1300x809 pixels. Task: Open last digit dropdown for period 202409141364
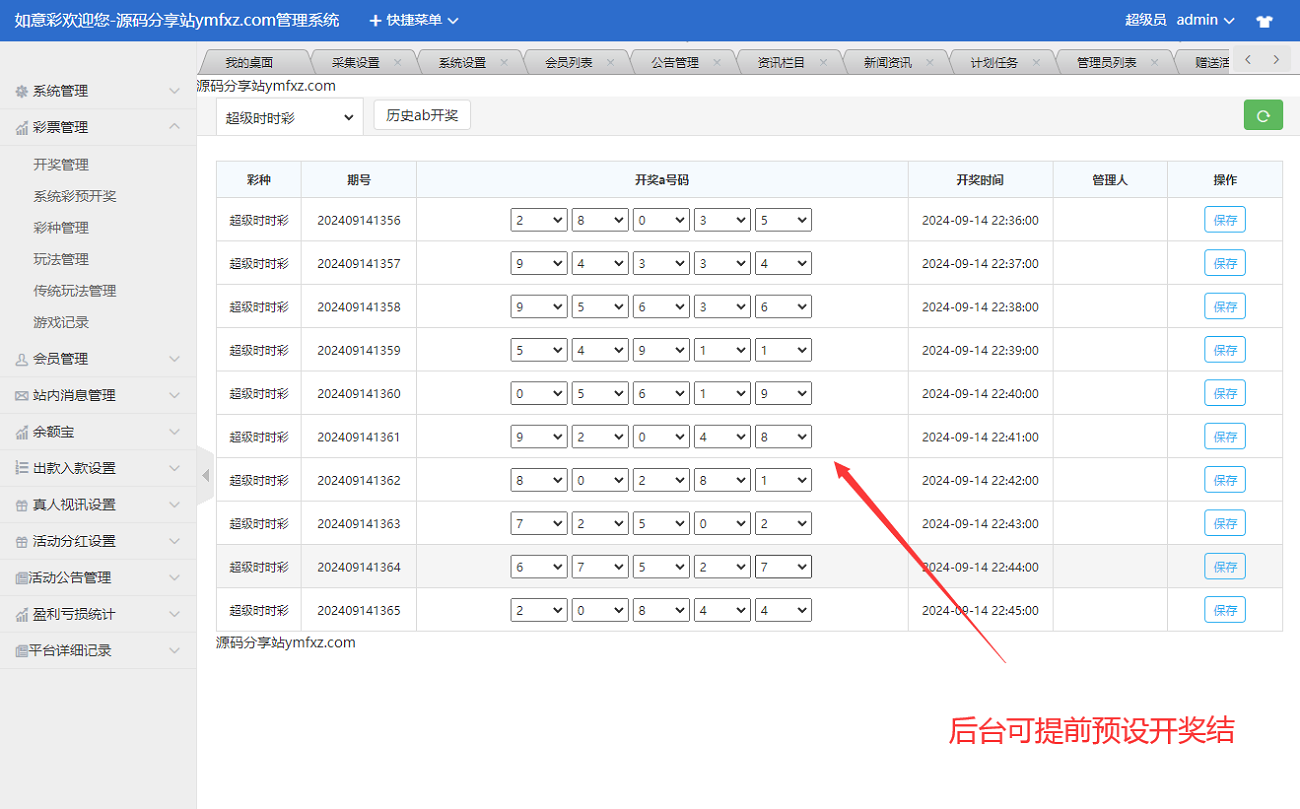pos(782,567)
